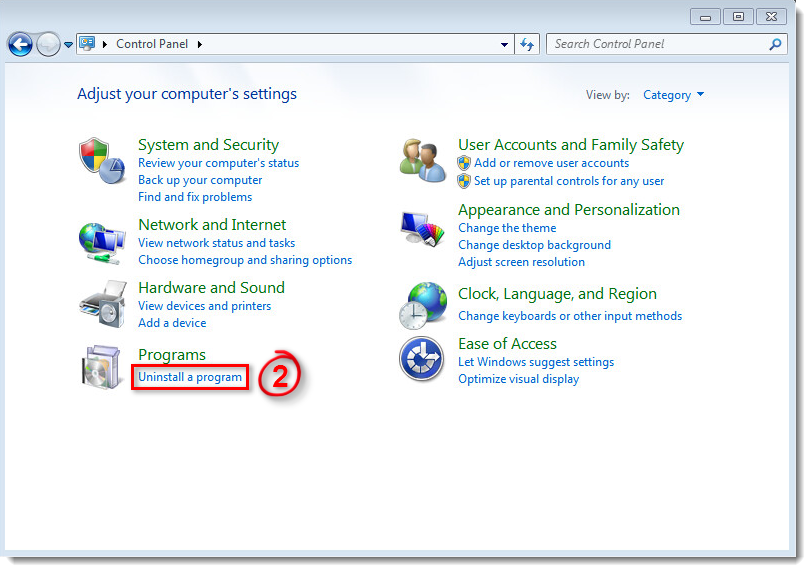809x572 pixels.
Task: Click the search magnifier icon
Action: pyautogui.click(x=774, y=44)
